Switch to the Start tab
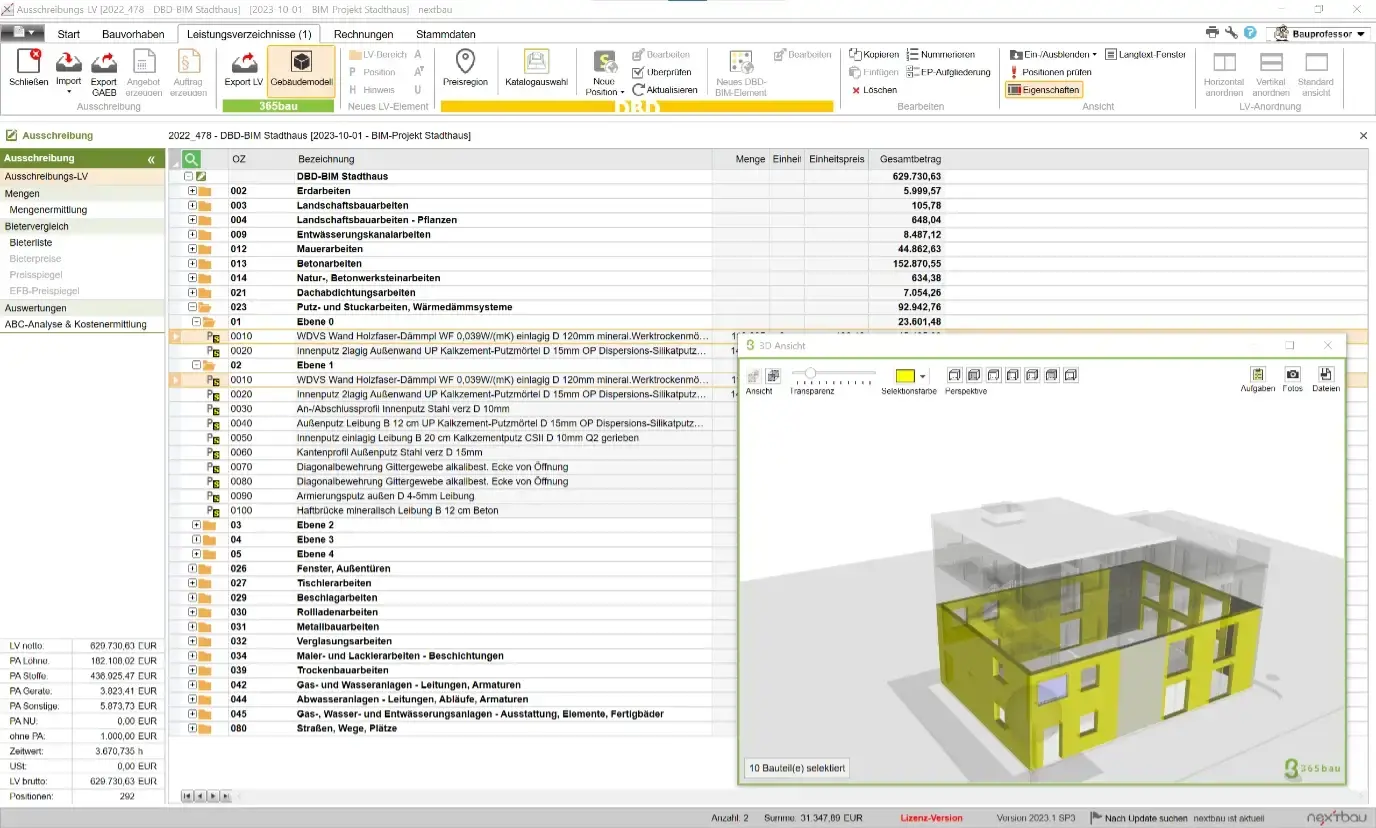Image resolution: width=1376 pixels, height=828 pixels. pos(69,34)
